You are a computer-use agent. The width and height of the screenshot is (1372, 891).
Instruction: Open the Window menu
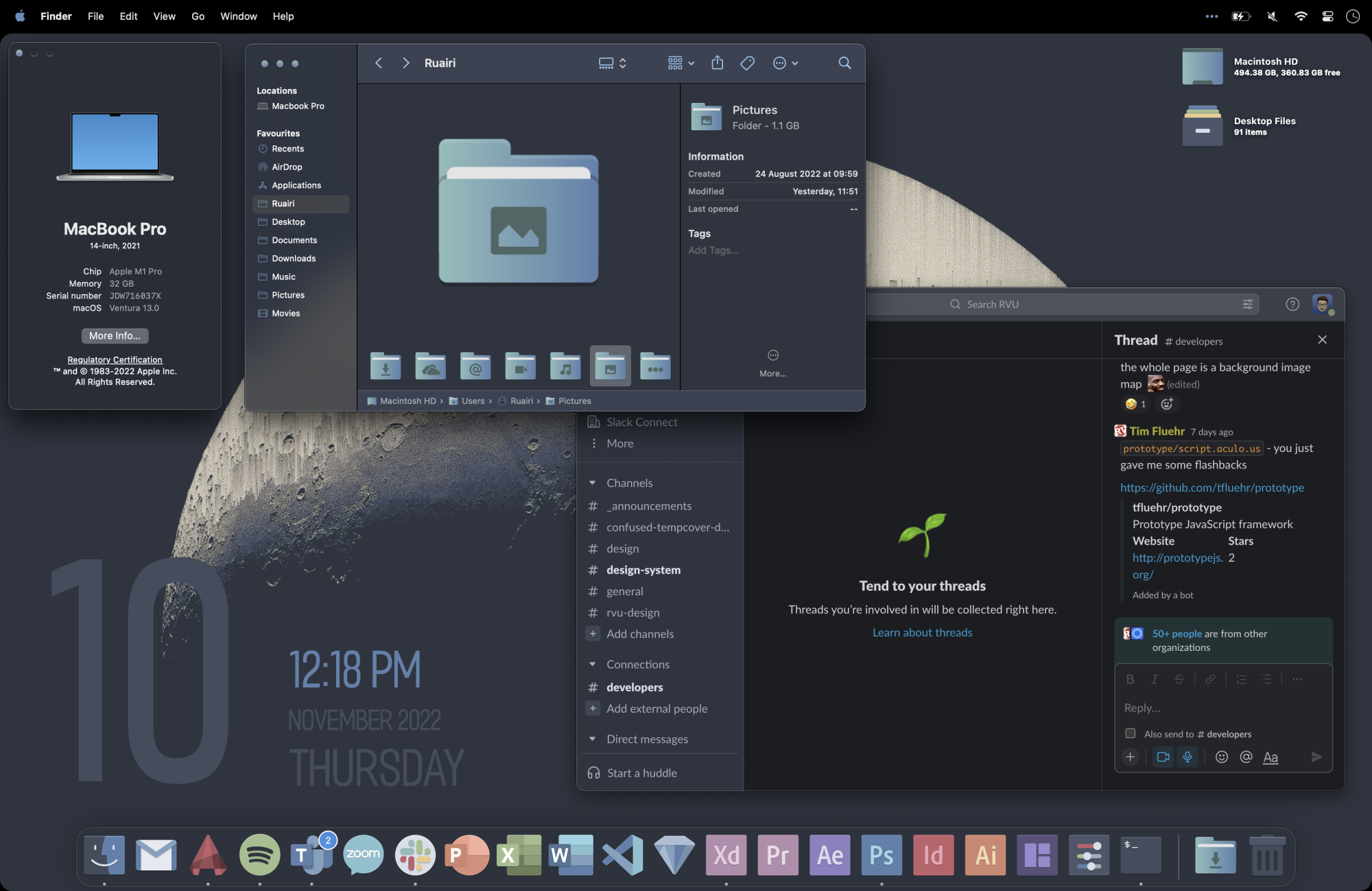pos(238,16)
